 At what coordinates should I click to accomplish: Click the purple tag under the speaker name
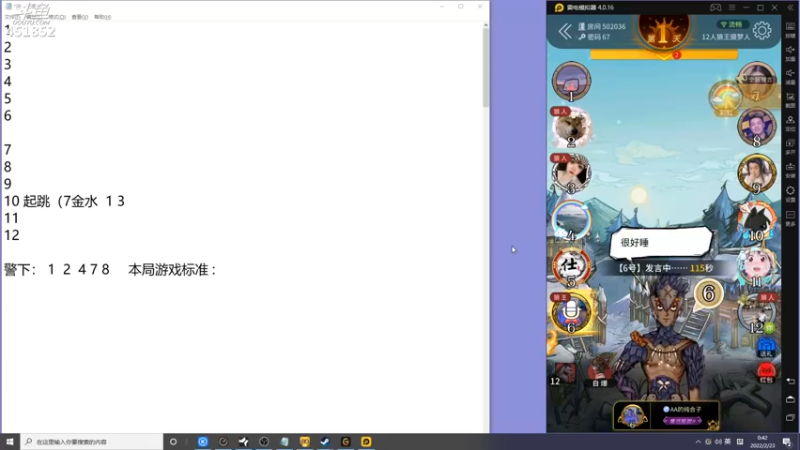tap(683, 421)
